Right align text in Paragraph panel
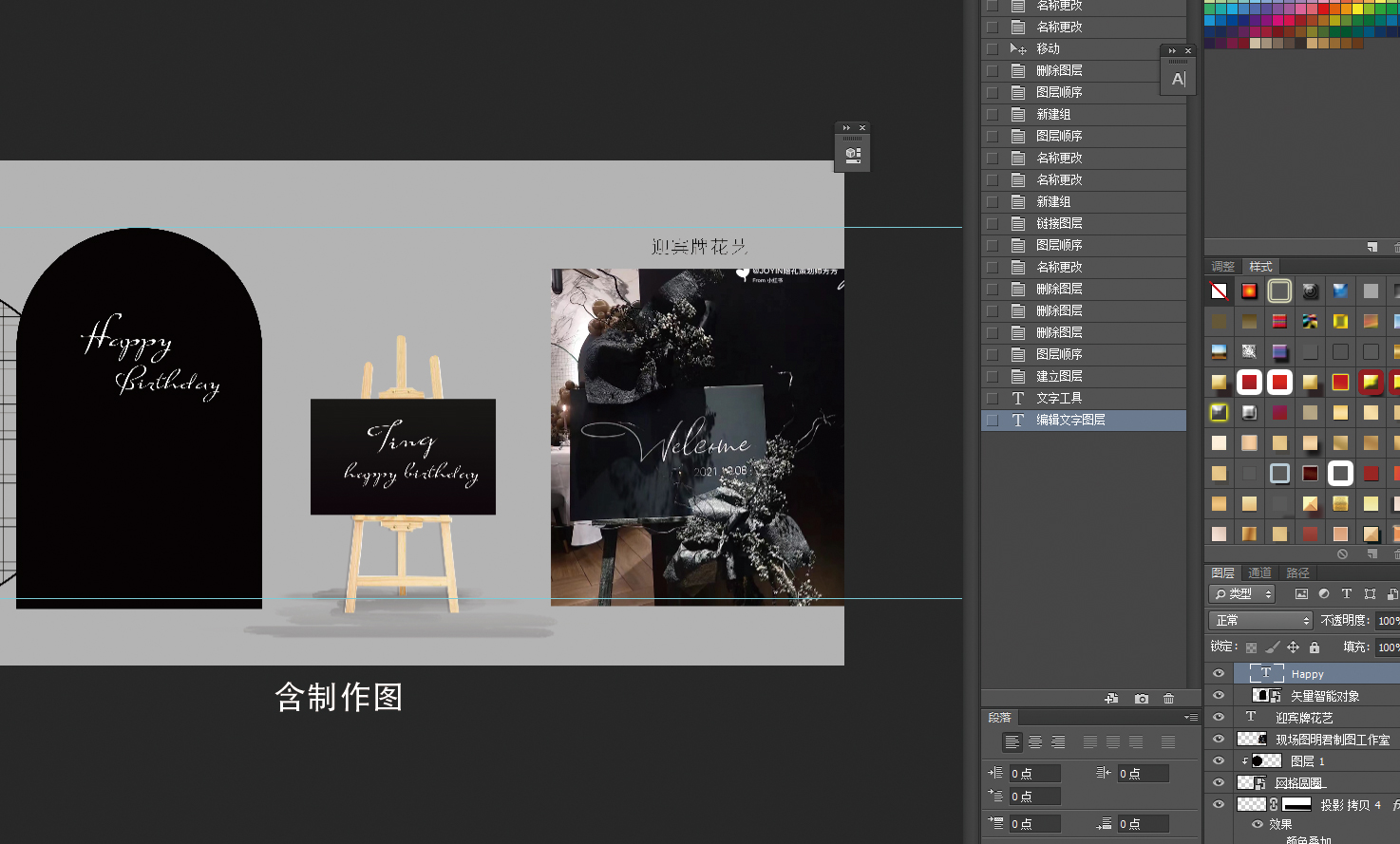 click(1058, 741)
